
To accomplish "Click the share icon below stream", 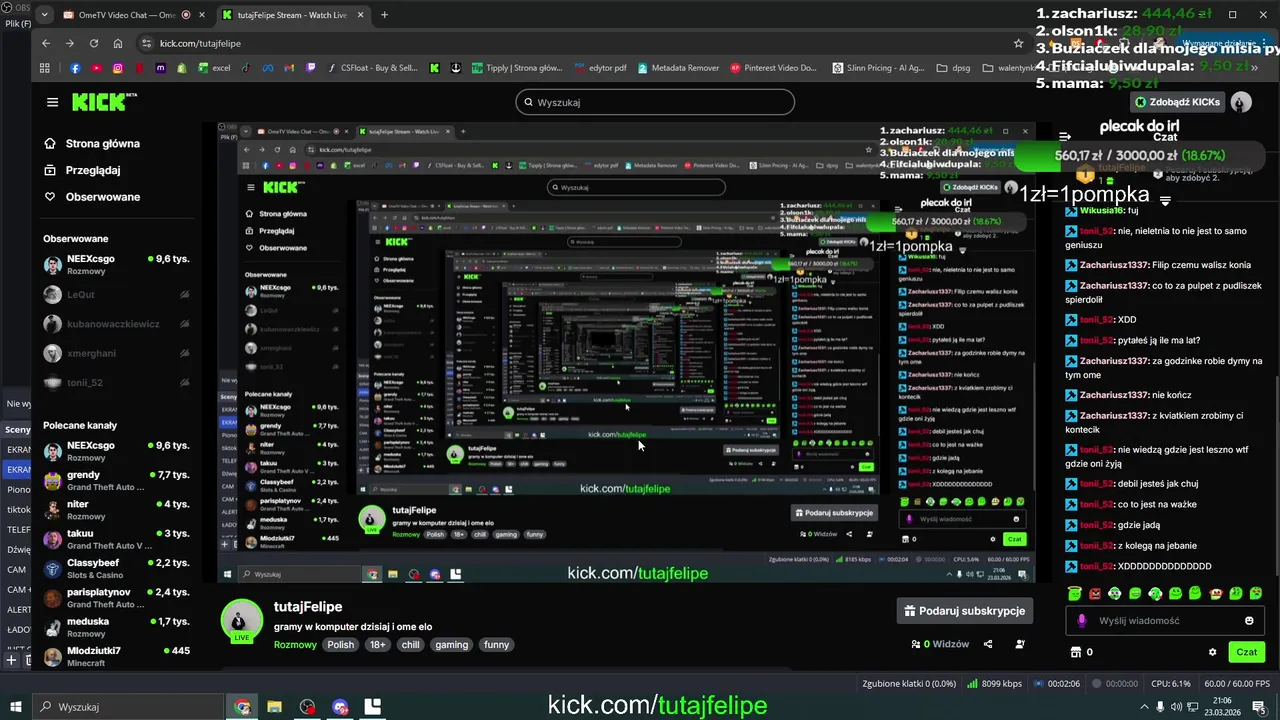I will 988,645.
